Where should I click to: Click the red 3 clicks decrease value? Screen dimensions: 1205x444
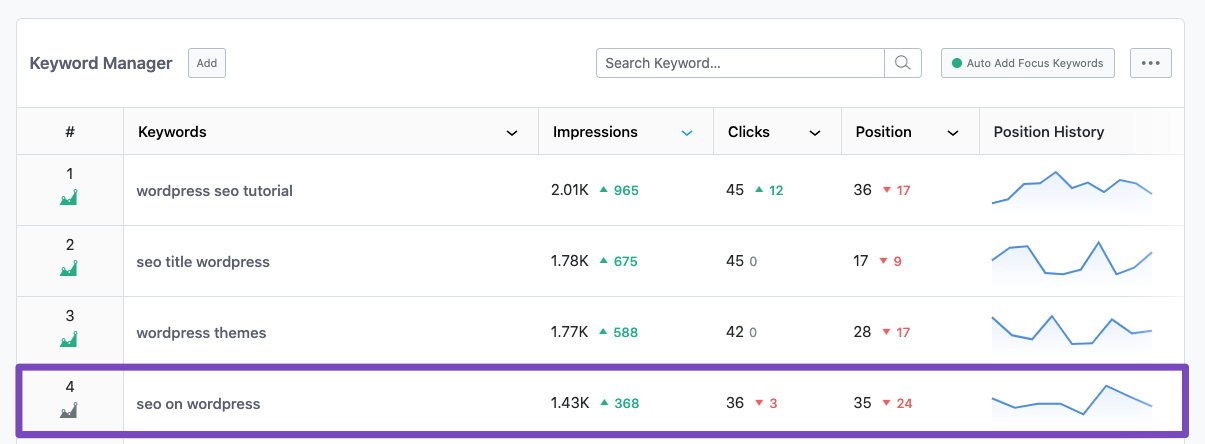(x=773, y=404)
